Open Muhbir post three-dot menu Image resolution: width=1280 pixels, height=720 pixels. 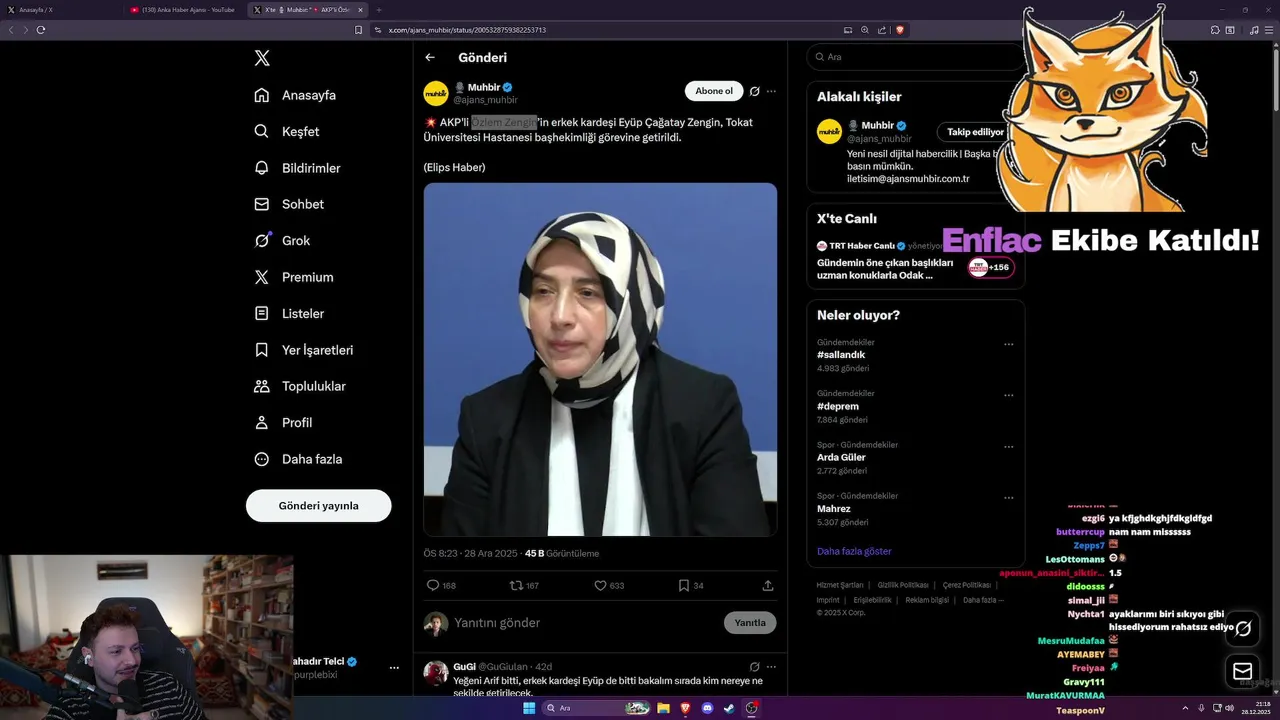click(771, 91)
